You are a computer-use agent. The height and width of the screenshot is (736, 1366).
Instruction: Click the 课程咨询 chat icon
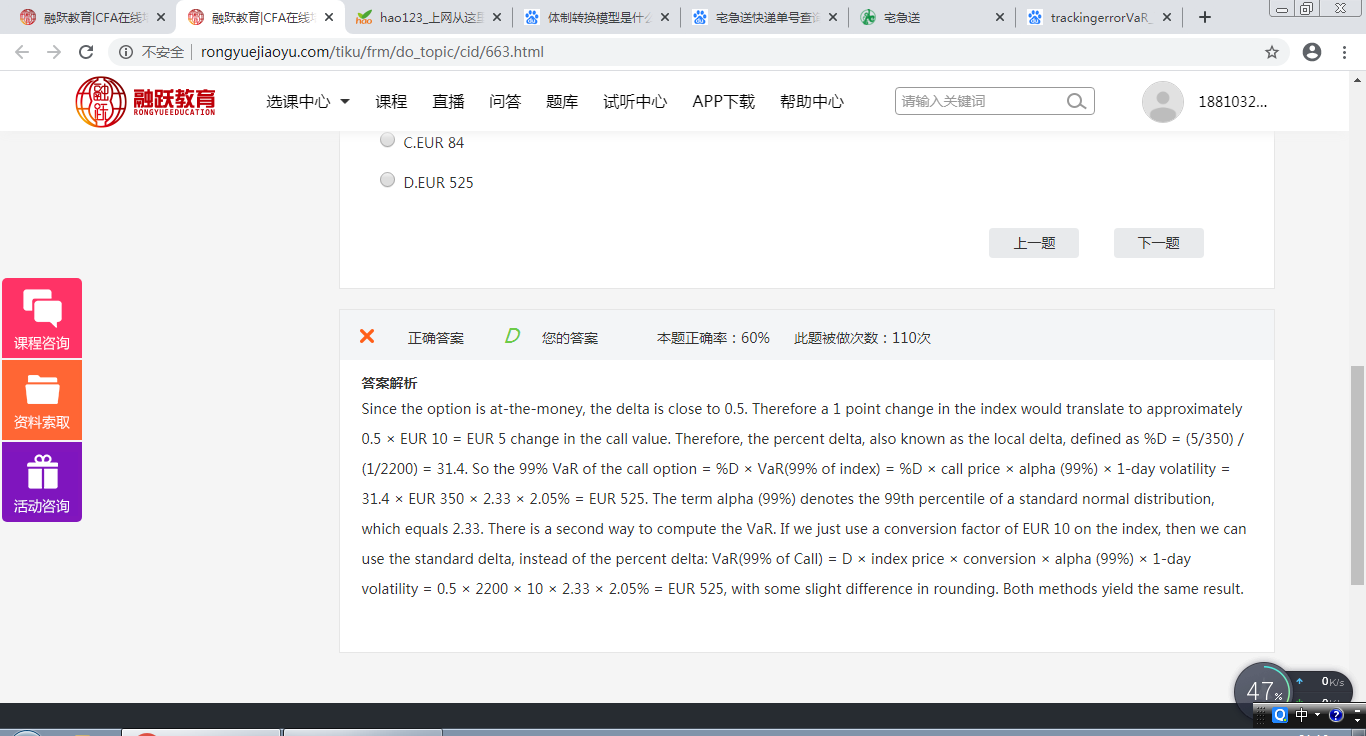42,309
